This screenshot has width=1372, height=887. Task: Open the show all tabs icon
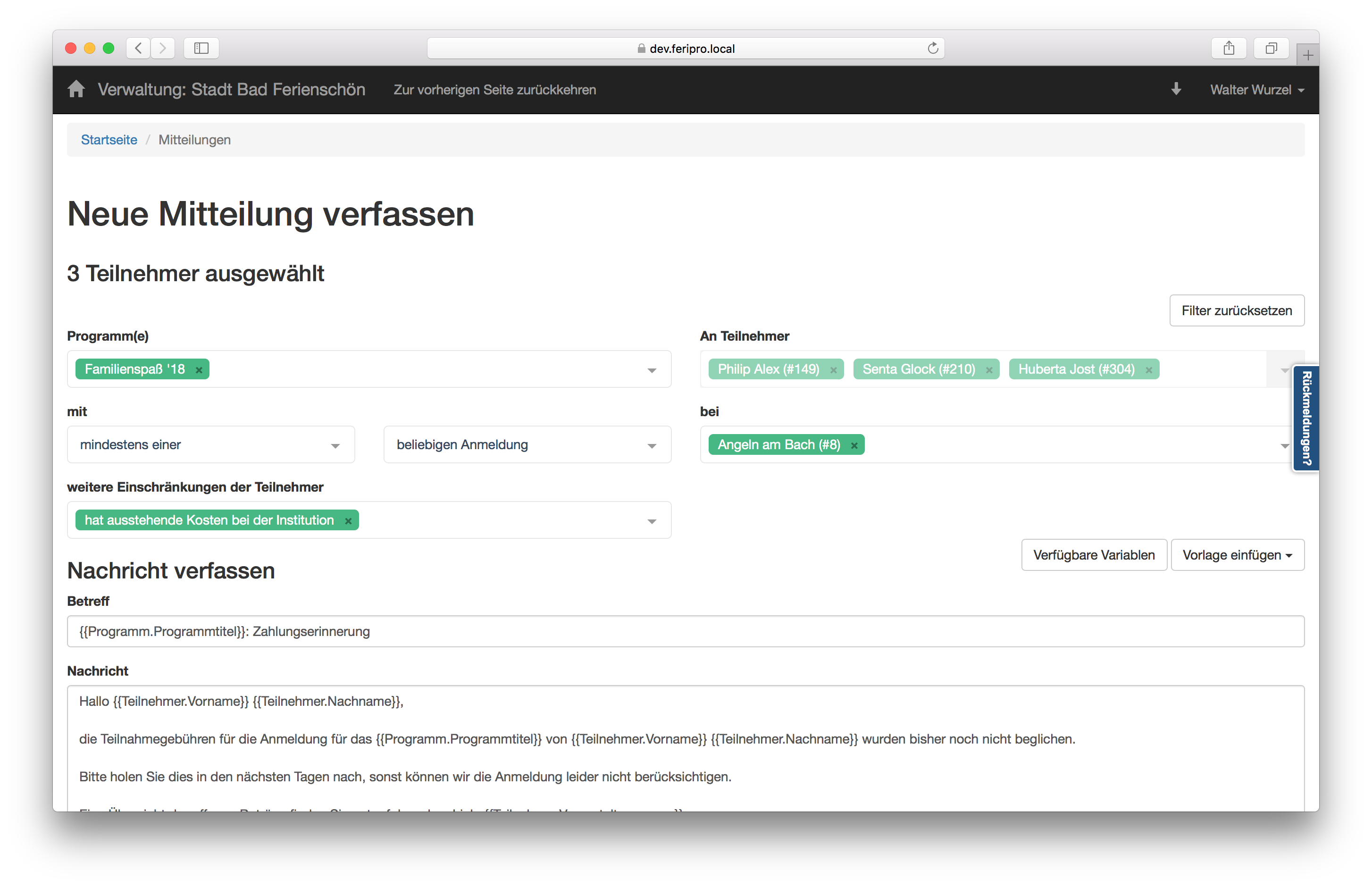[1271, 49]
